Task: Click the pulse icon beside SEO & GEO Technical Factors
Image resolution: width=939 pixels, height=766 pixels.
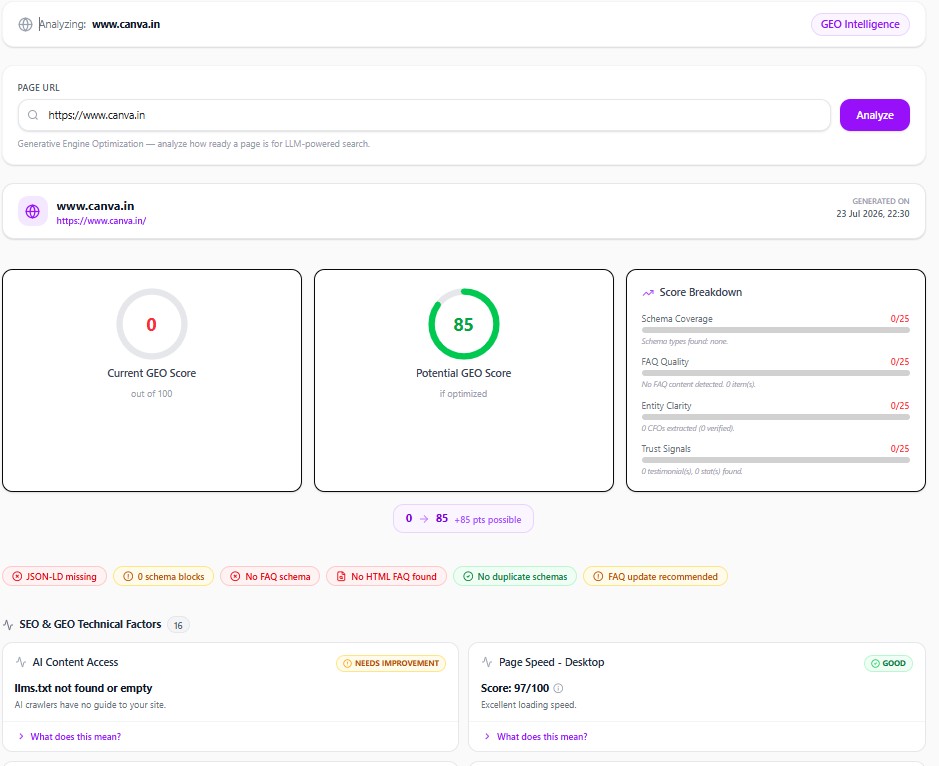Action: point(8,625)
